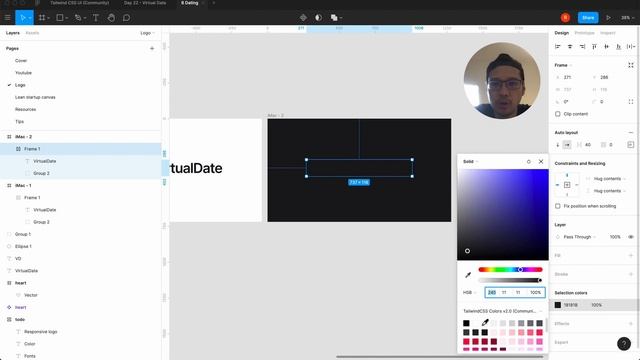Add a Stroke with the plus icon

pyautogui.click(x=631, y=274)
